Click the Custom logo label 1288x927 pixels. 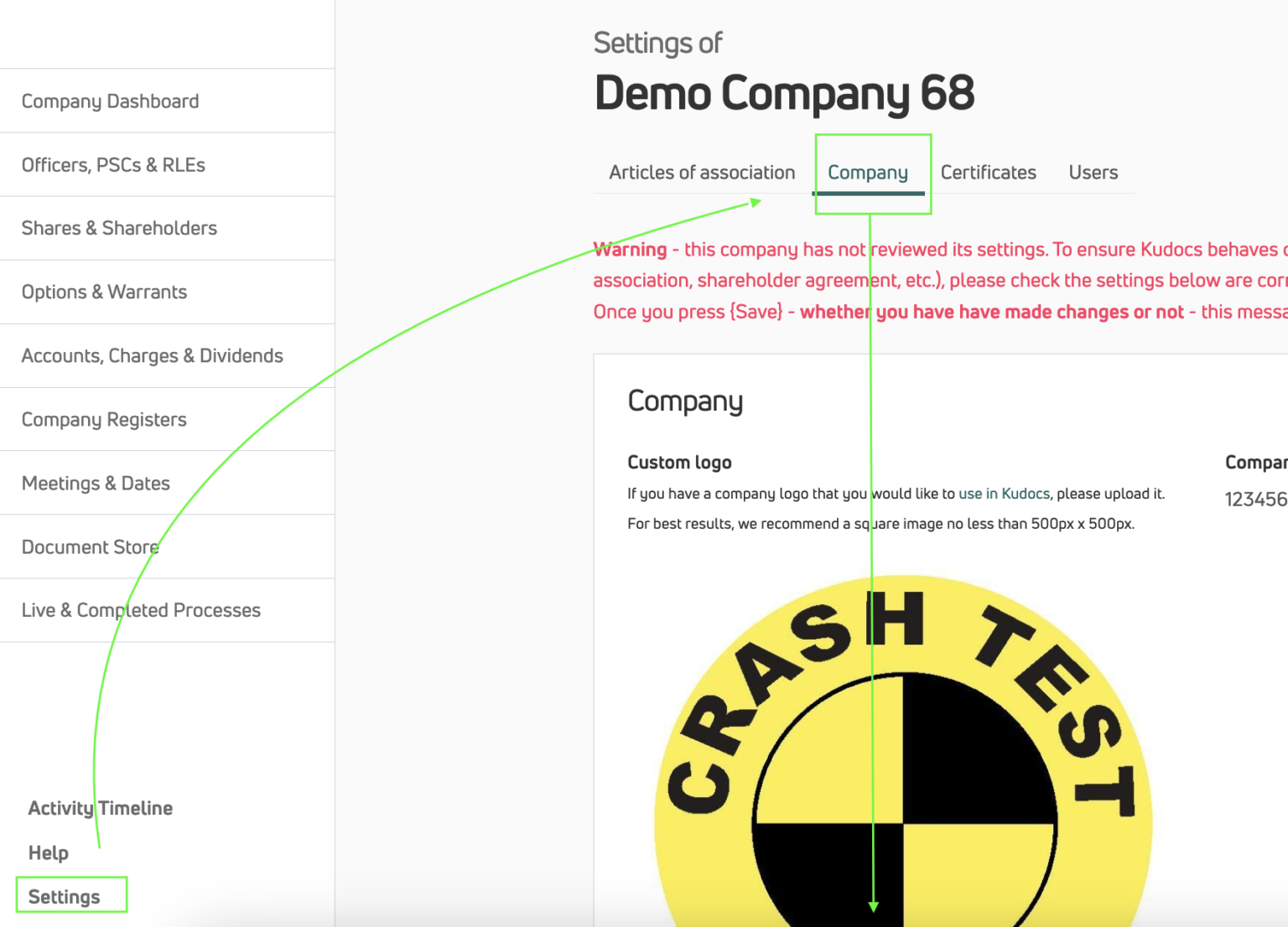click(x=679, y=463)
